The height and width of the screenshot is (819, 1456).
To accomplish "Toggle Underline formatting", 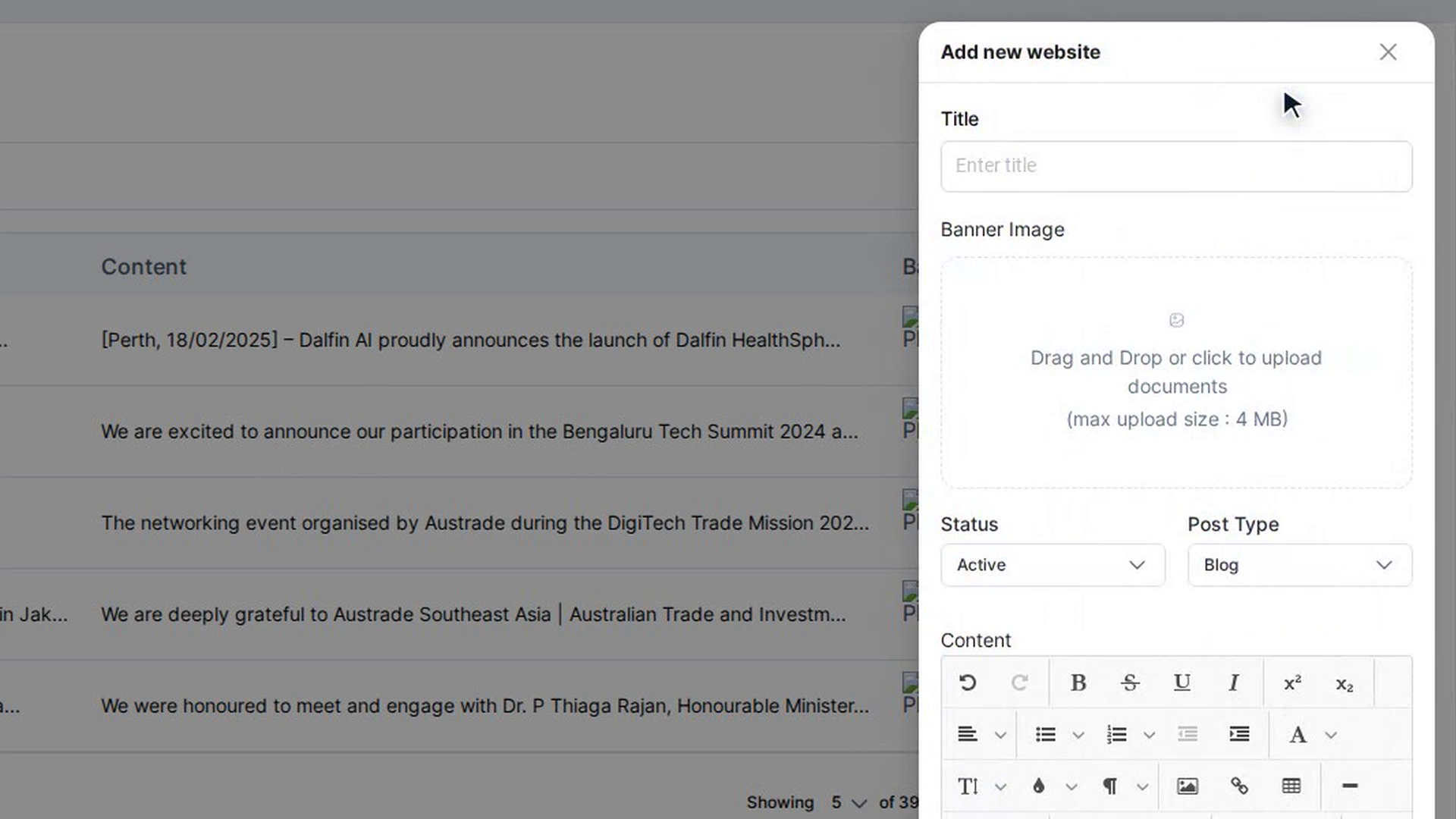I will (x=1181, y=682).
